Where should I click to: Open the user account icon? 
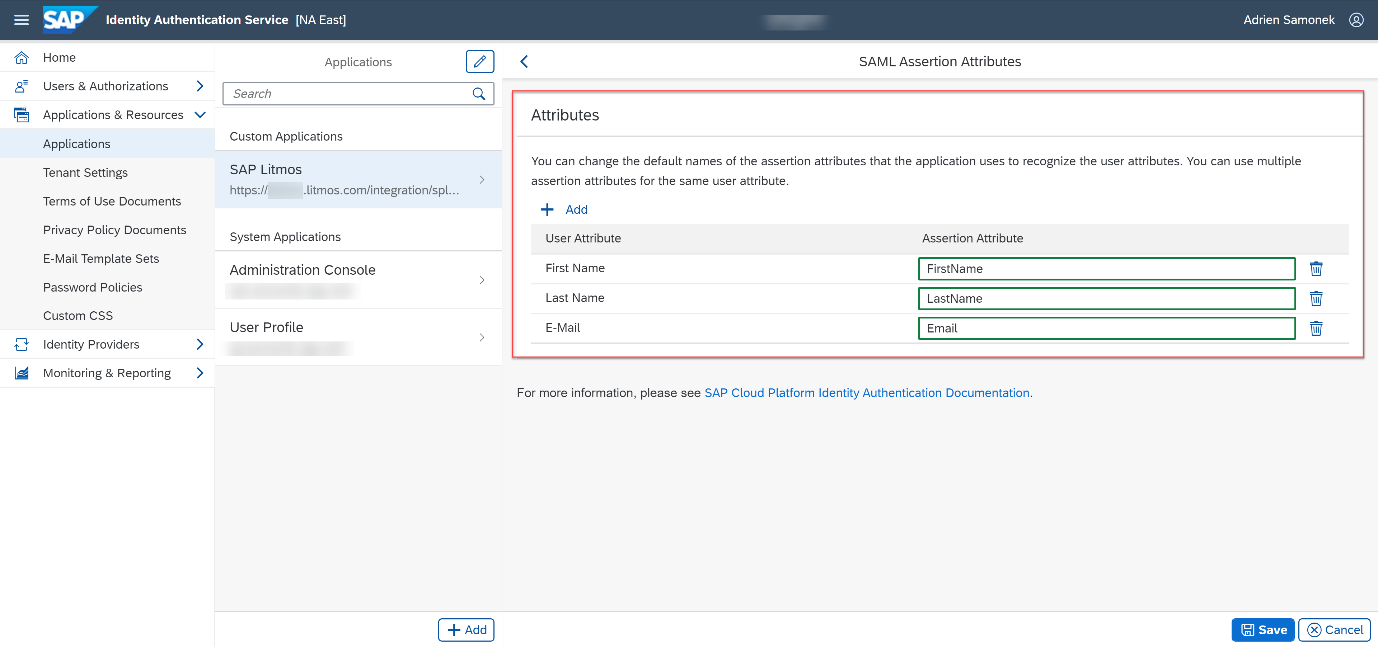(x=1356, y=20)
